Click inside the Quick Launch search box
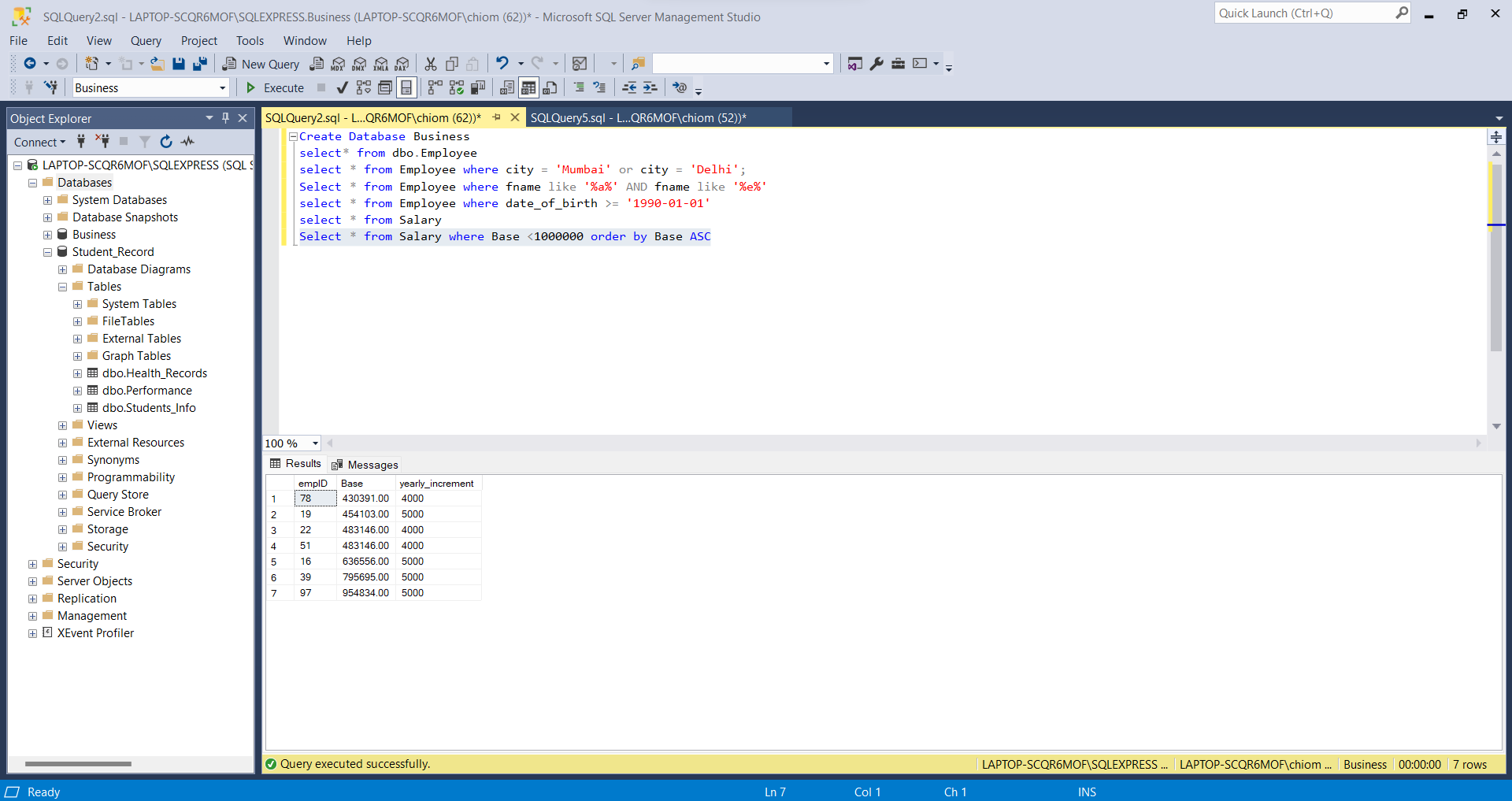 (x=1299, y=13)
